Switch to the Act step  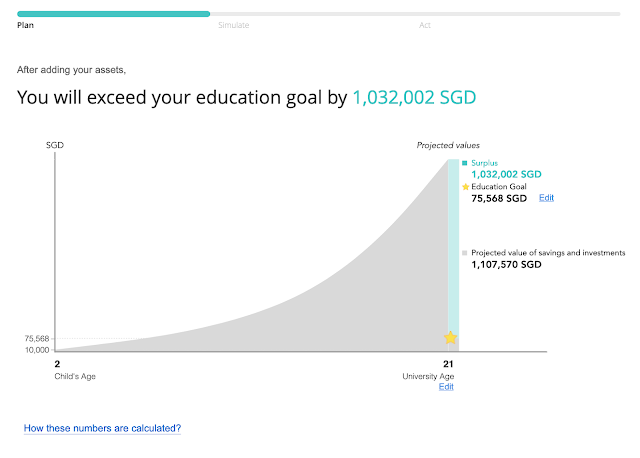(424, 25)
